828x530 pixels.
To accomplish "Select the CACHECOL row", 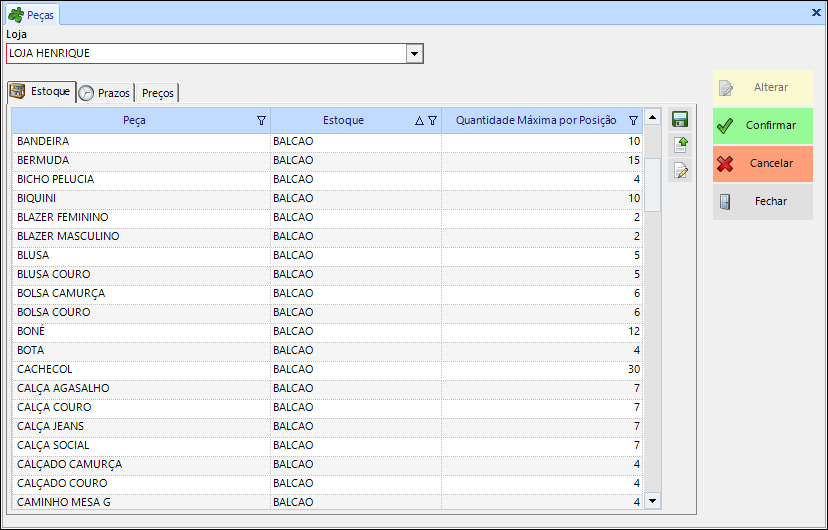I will 327,370.
